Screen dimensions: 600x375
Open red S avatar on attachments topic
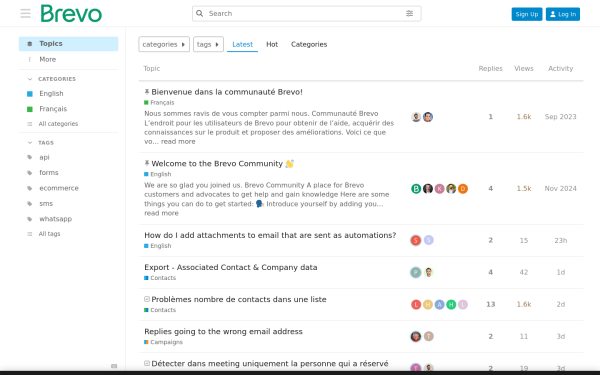[416, 240]
